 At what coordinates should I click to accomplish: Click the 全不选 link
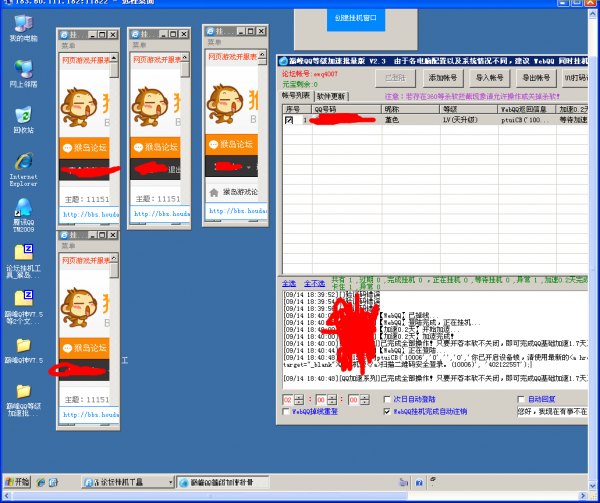(315, 283)
